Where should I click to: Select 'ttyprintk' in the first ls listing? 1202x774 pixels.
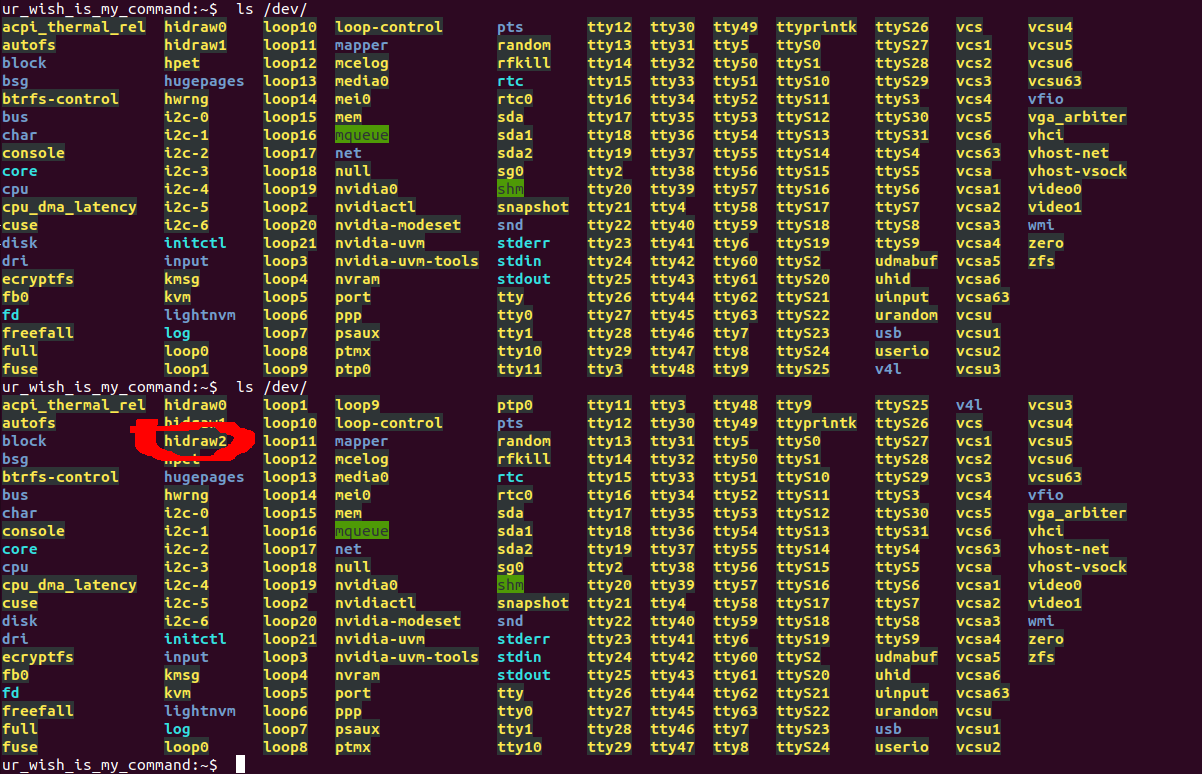(817, 27)
